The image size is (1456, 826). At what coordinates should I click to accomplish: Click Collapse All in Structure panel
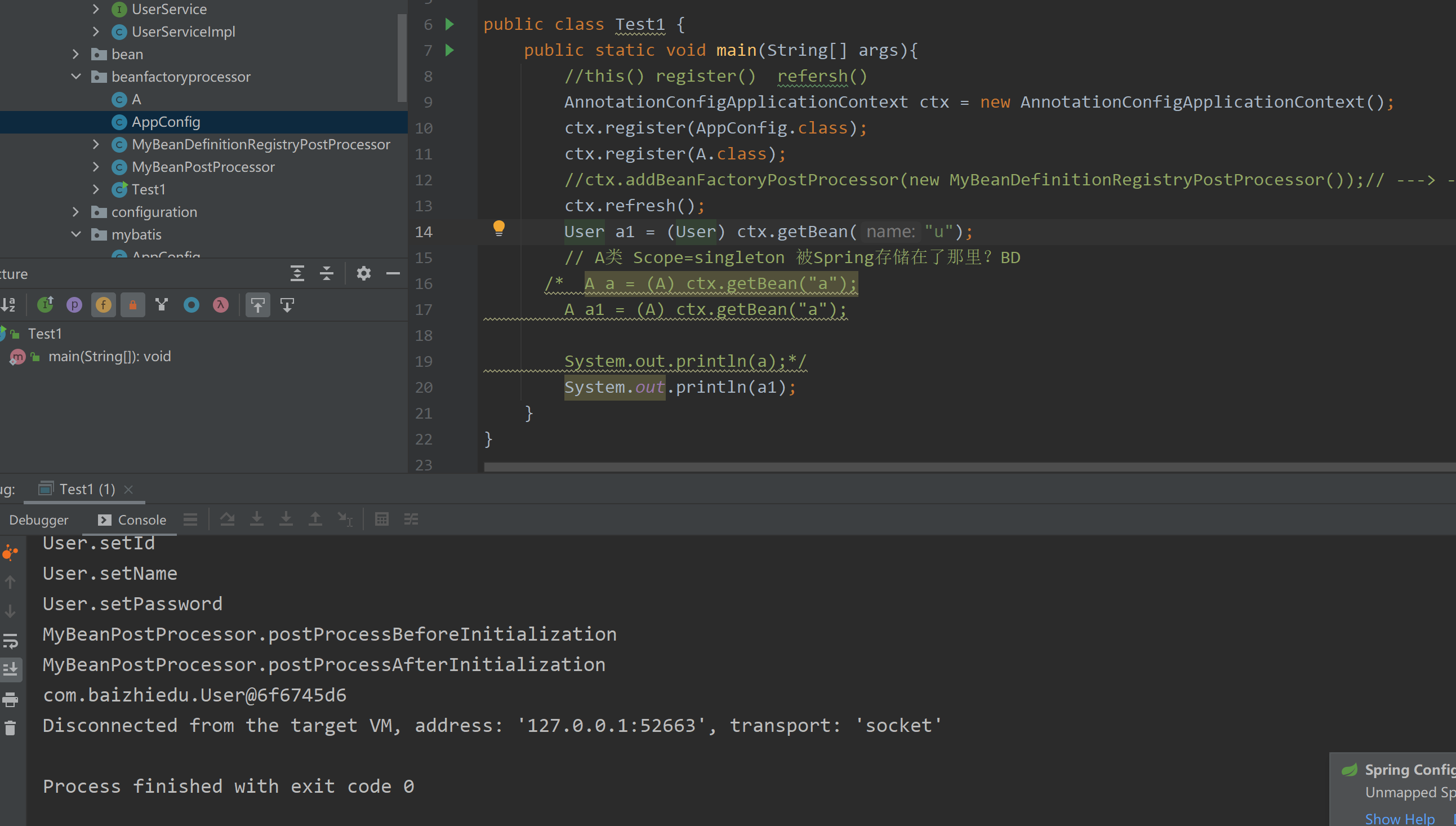click(327, 273)
